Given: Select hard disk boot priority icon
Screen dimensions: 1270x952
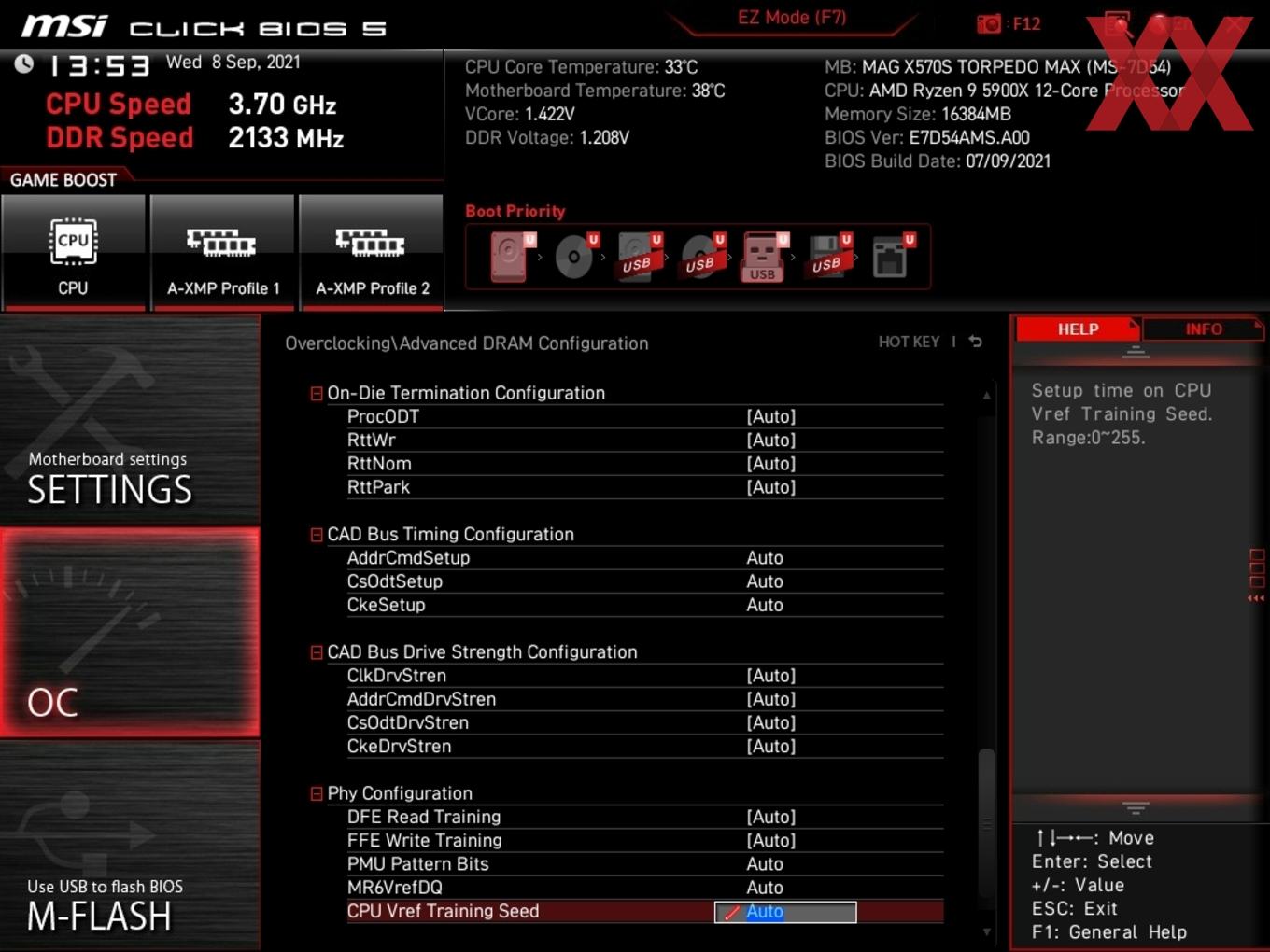Looking at the screenshot, I should [511, 257].
